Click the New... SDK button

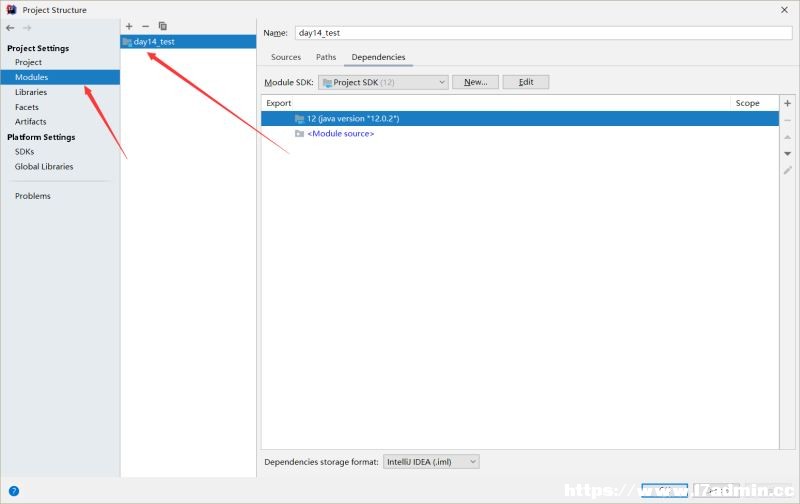tap(475, 82)
